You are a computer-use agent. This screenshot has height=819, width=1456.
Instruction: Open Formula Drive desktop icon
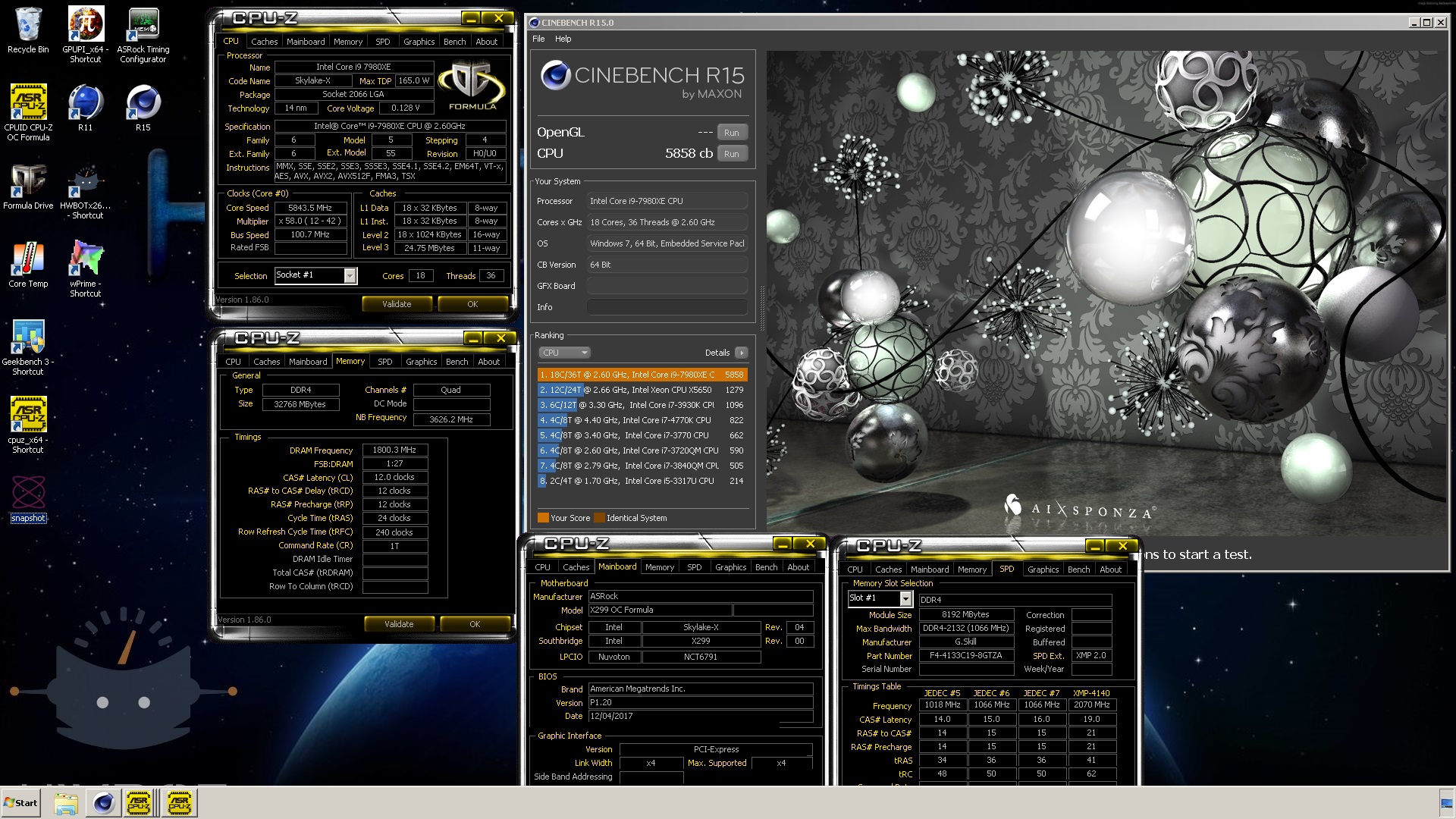pyautogui.click(x=28, y=187)
